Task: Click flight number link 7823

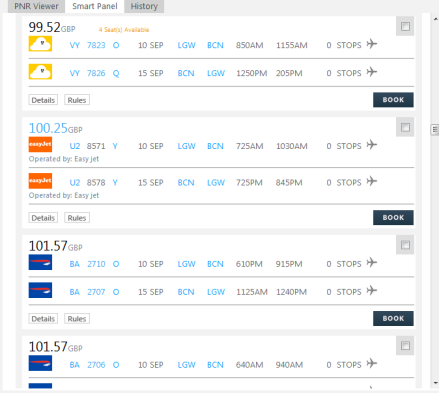Action: tap(96, 45)
